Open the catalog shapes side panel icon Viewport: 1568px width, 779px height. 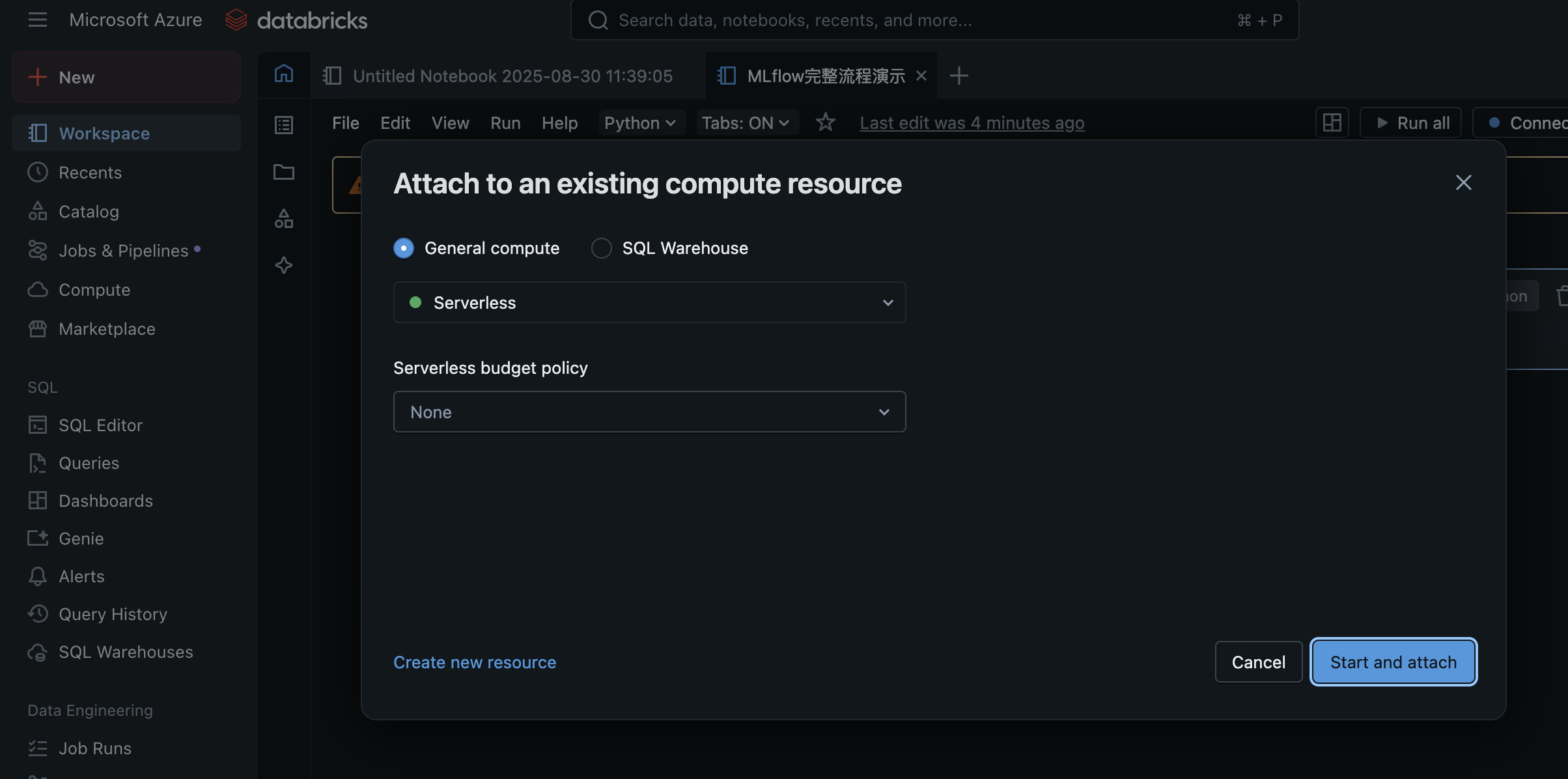pos(284,219)
